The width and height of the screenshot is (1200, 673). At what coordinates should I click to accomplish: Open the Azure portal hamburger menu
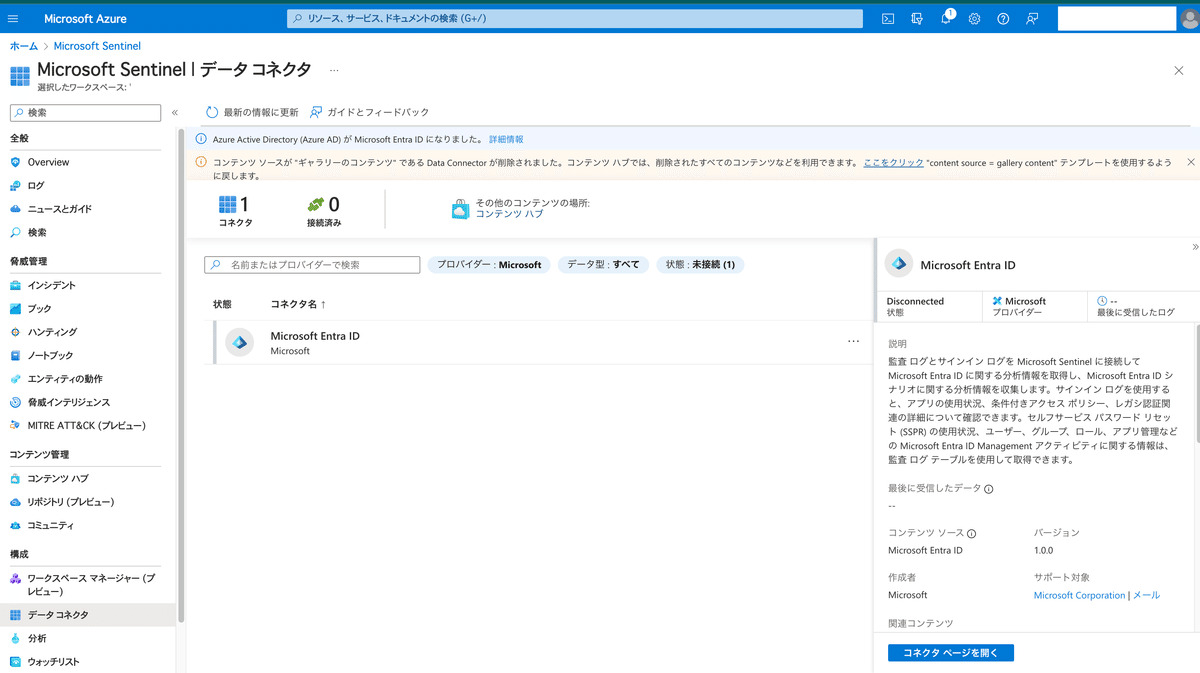point(13,19)
